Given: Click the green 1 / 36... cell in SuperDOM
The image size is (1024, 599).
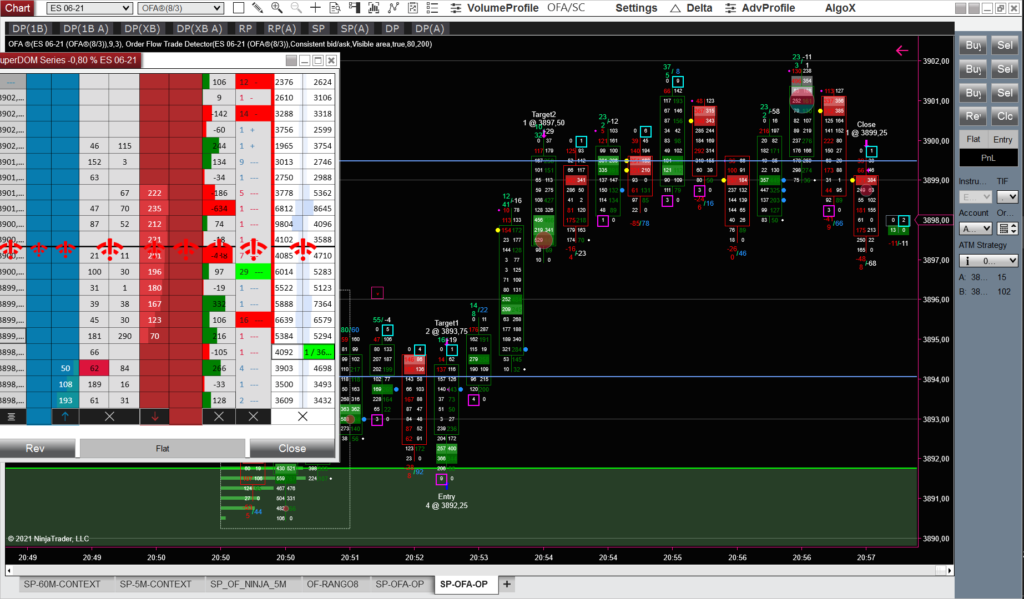Looking at the screenshot, I should click(318, 351).
